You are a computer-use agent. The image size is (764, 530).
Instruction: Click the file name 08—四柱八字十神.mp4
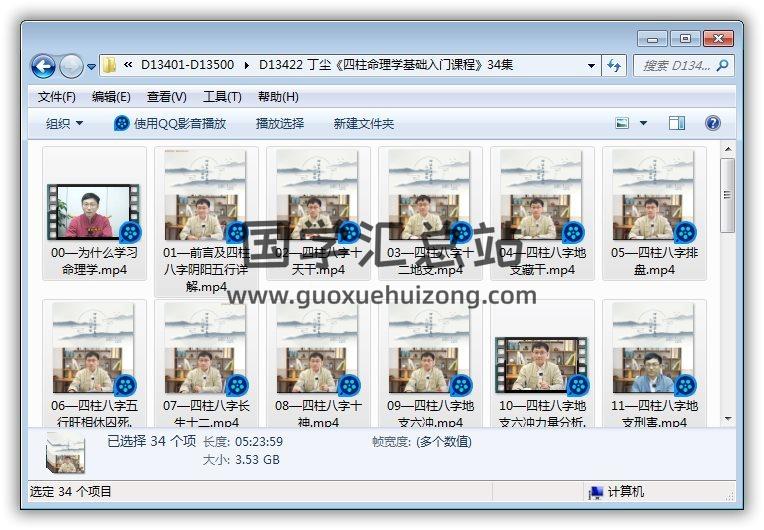318,413
